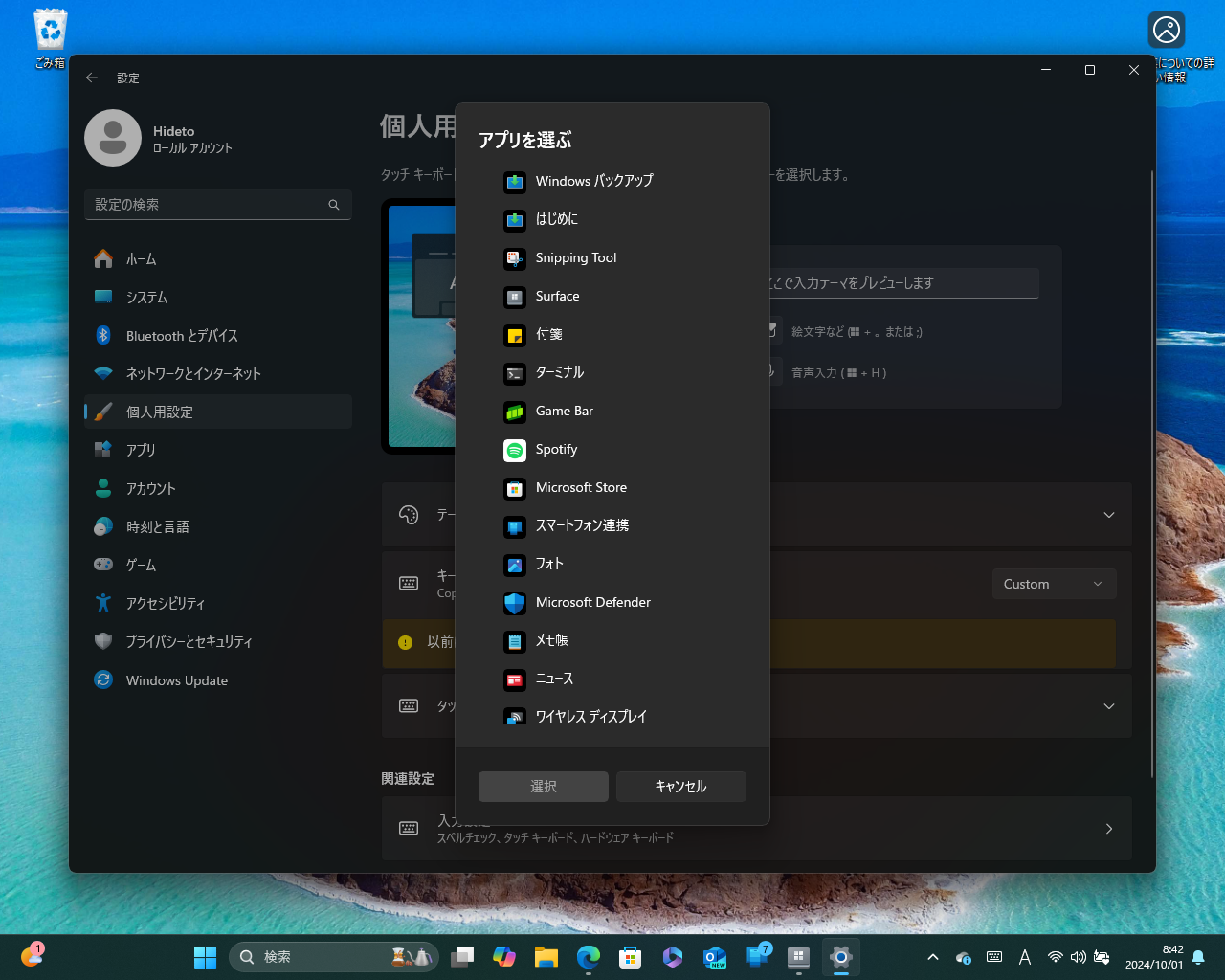Open the input settings row arrow
The width and height of the screenshot is (1225, 980).
1109,829
